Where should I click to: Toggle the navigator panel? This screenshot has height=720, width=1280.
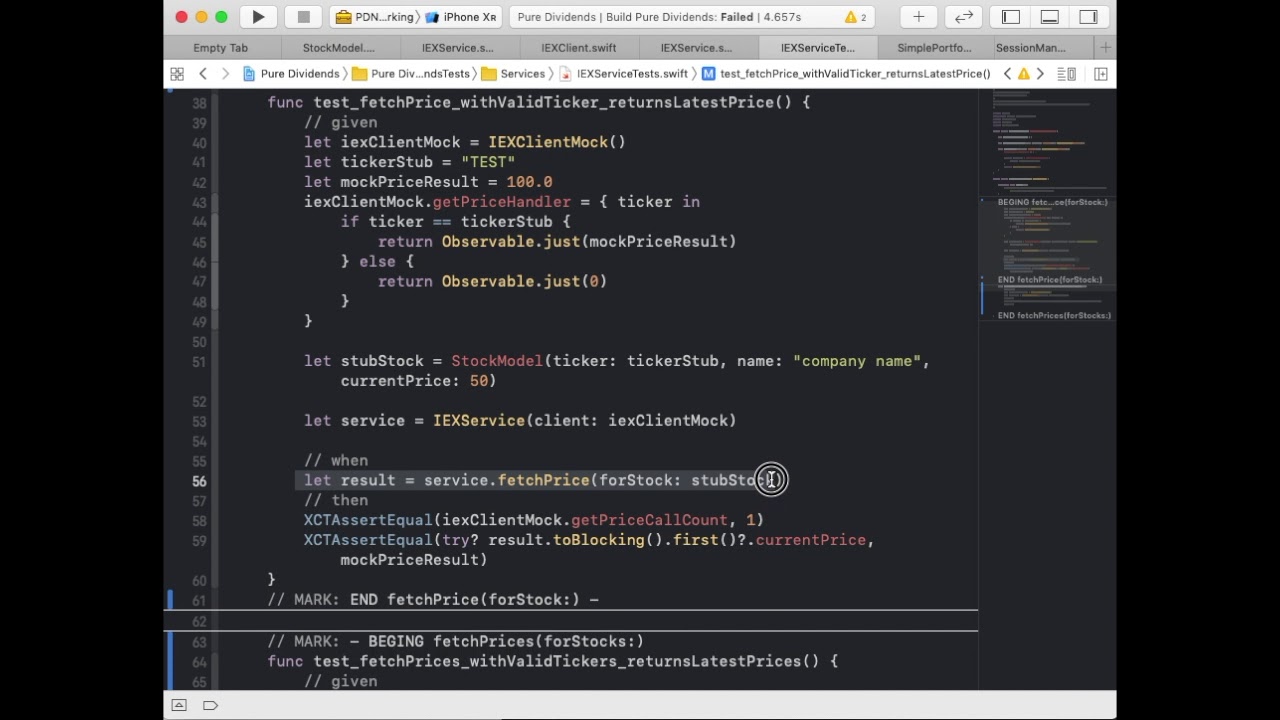pos(1011,17)
